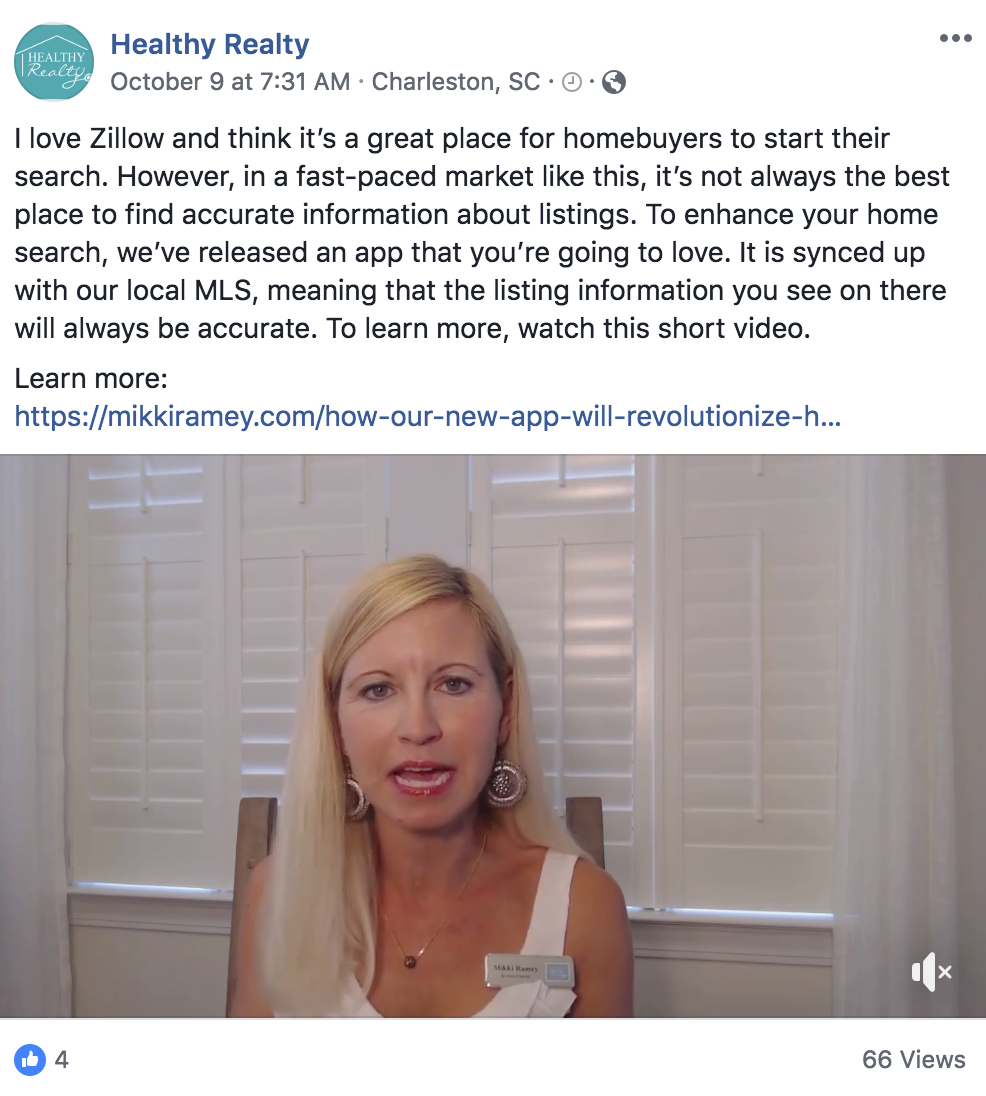Viewport: 986px width, 1096px height.
Task: Show who reacted via the 4 count
Action: pos(61,1060)
